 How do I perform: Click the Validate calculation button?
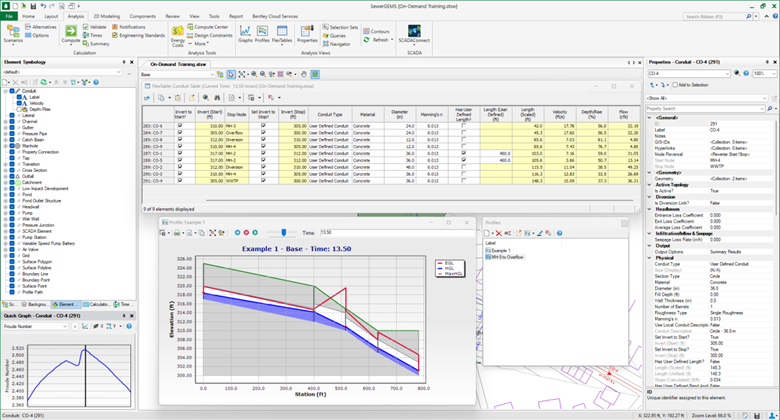[95, 27]
